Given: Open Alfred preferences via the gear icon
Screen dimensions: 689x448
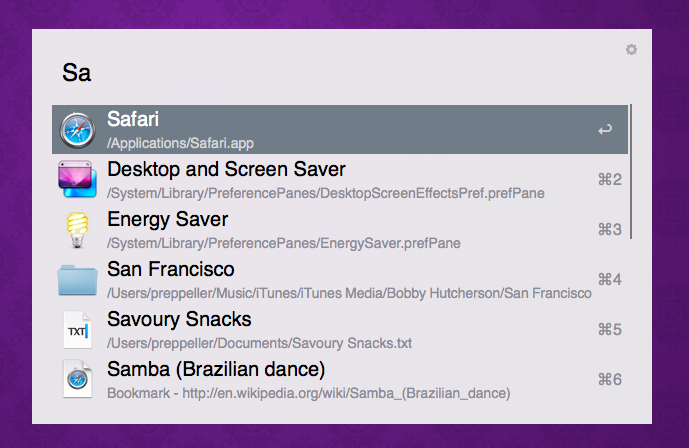Looking at the screenshot, I should point(631,50).
